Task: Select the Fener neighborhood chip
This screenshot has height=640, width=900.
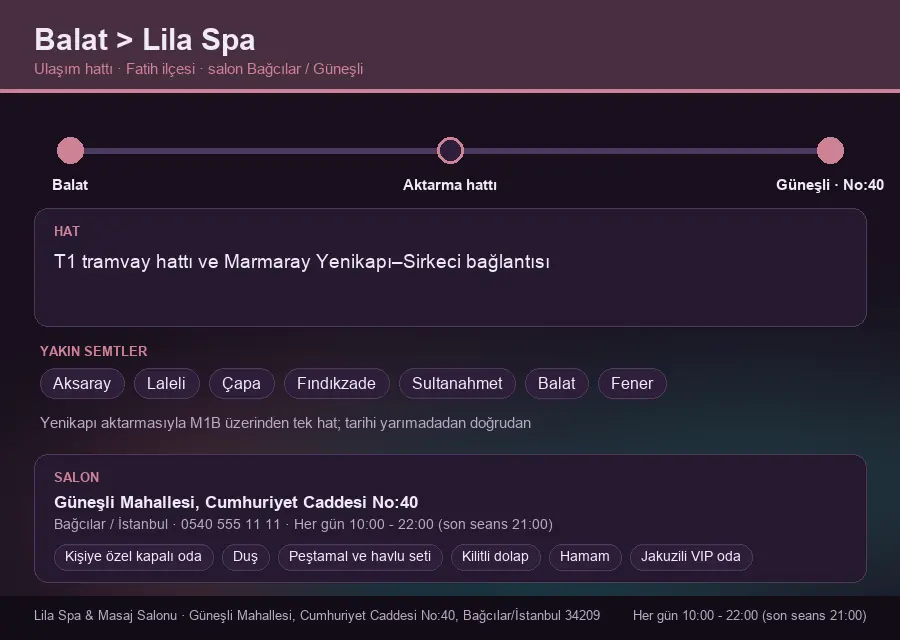Action: click(x=632, y=383)
